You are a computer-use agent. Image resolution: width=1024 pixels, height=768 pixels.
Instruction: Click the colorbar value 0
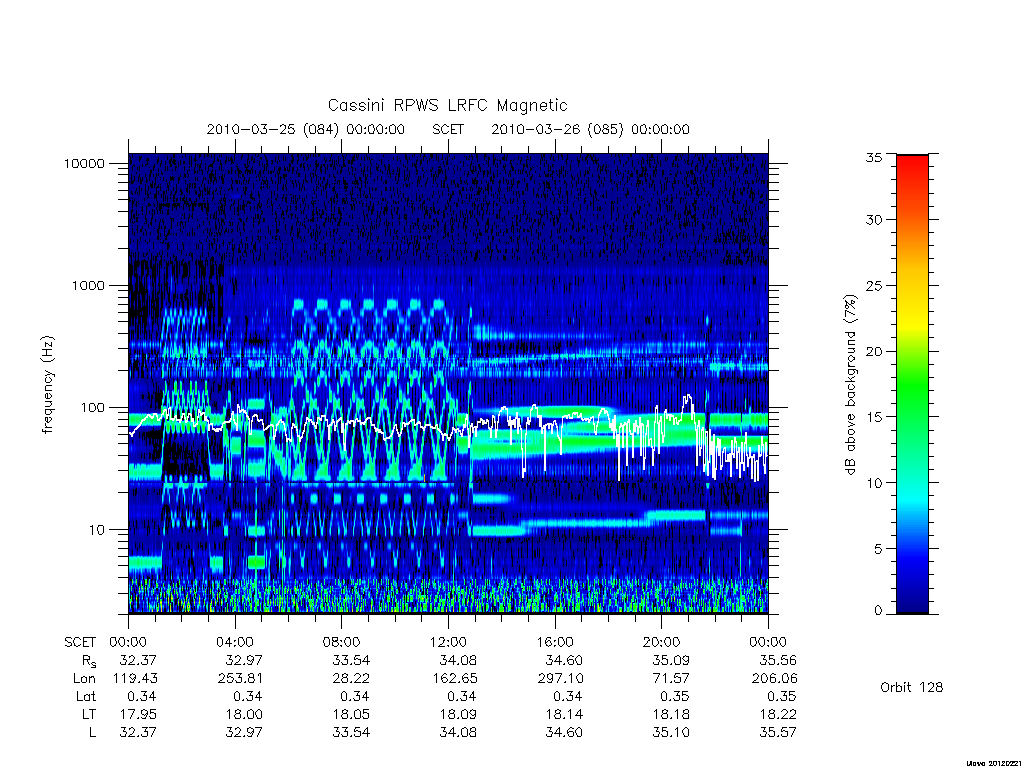[x=878, y=611]
